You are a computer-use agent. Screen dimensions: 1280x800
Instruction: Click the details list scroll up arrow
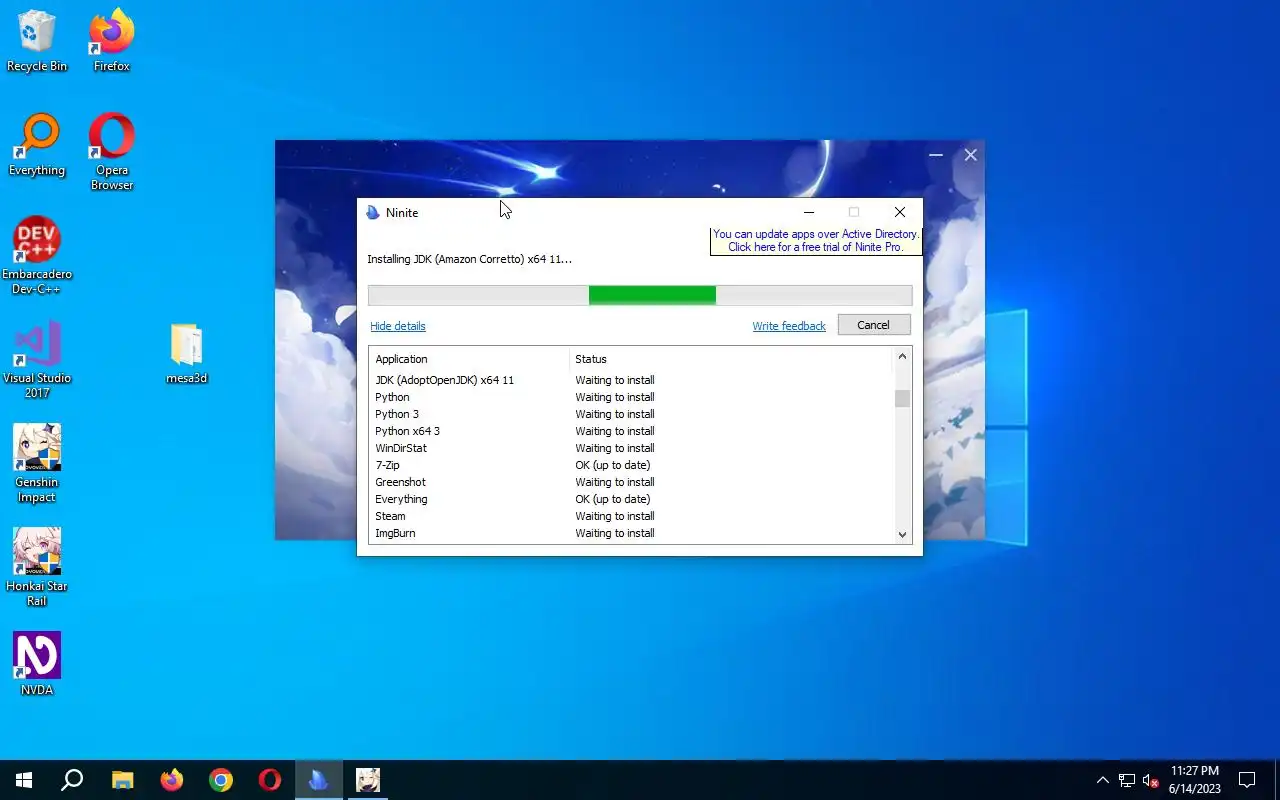[x=902, y=357]
